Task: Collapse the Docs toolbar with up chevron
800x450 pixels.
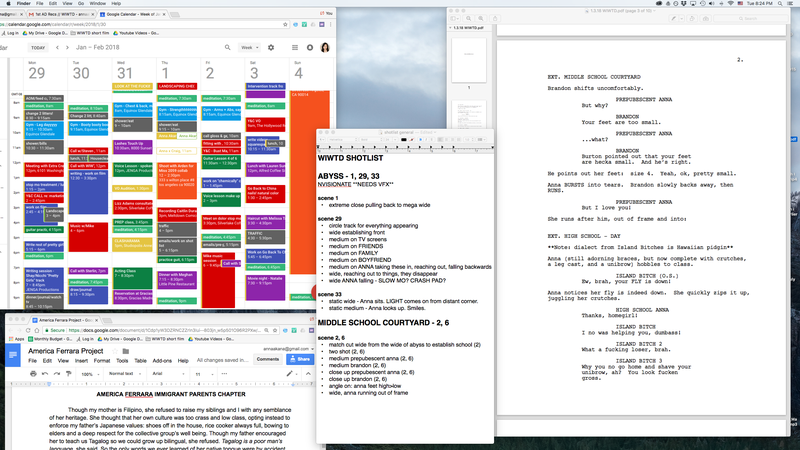Action: [308, 374]
